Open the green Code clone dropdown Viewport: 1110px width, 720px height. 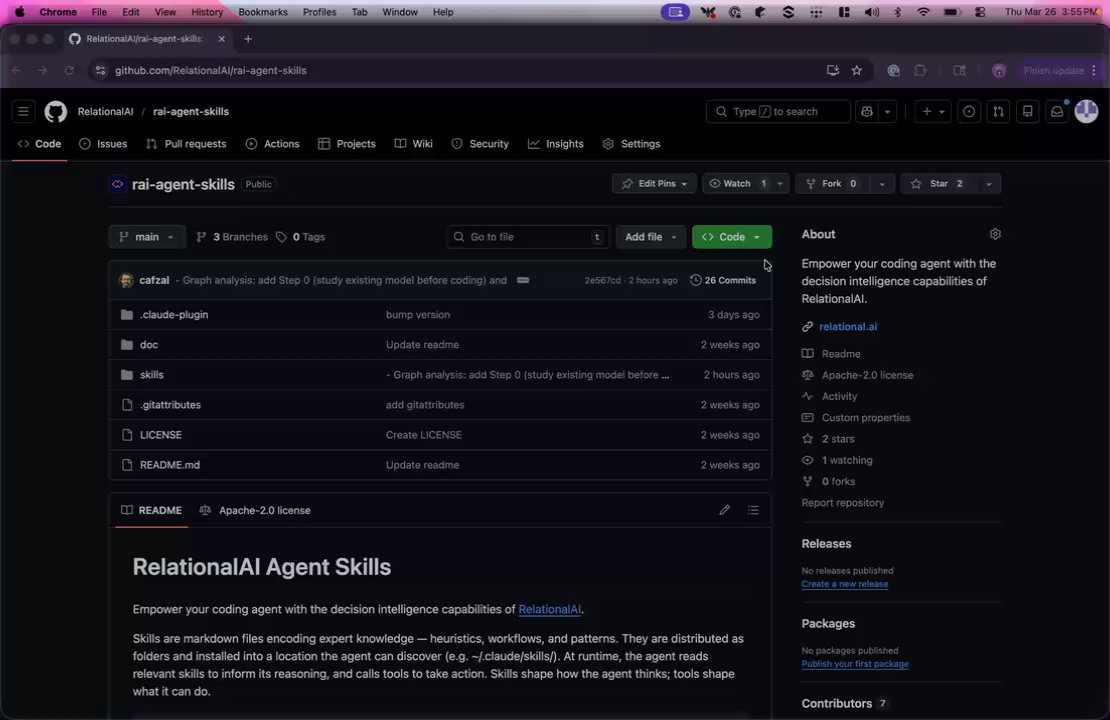point(731,236)
